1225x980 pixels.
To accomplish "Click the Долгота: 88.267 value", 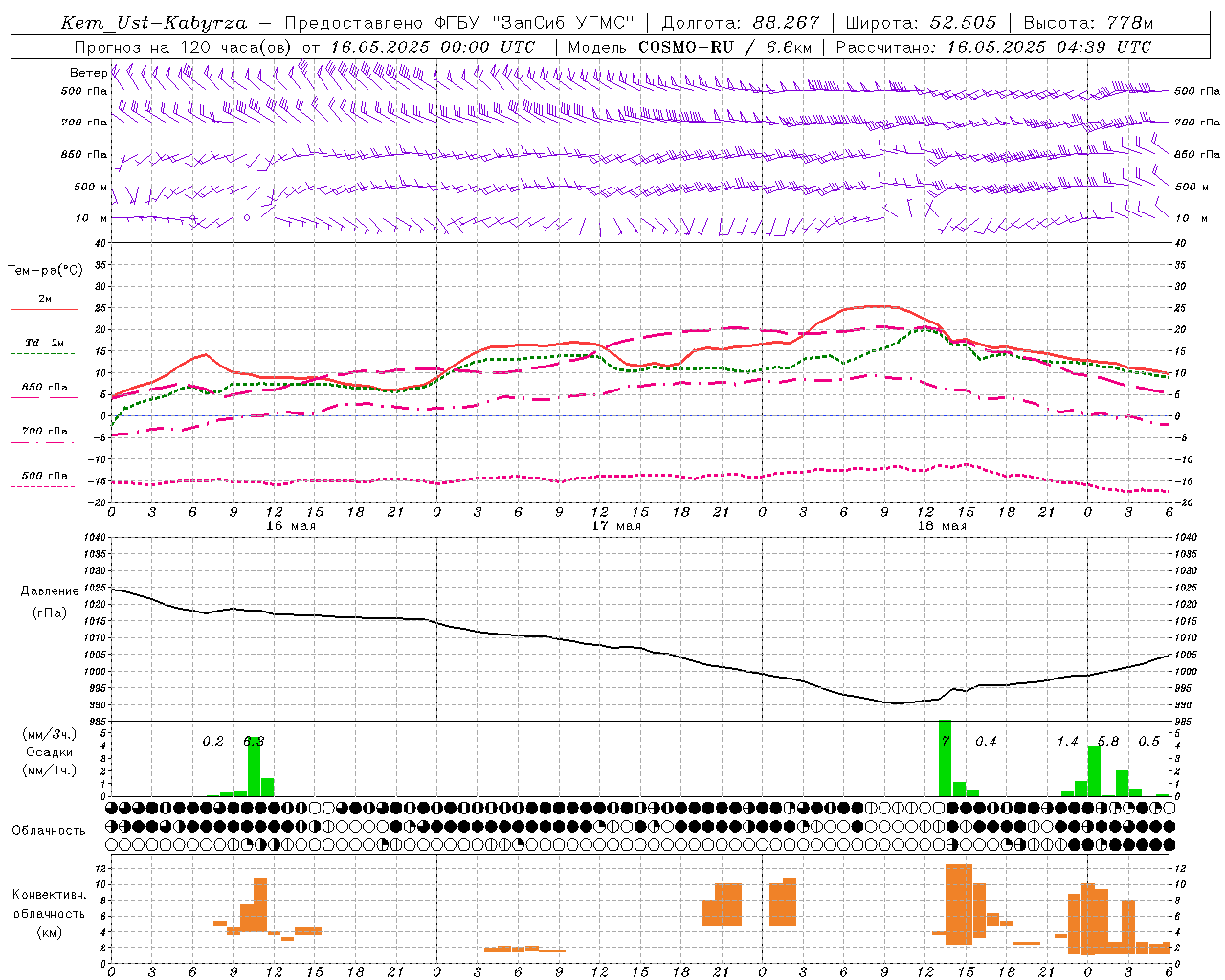I will (741, 23).
